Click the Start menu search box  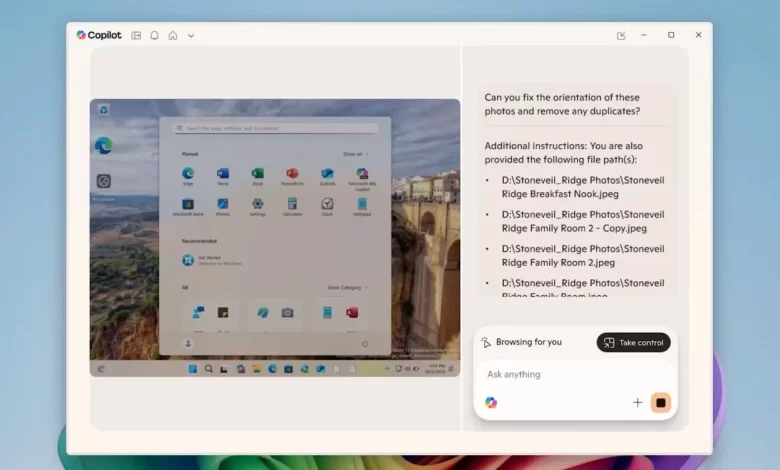(275, 128)
